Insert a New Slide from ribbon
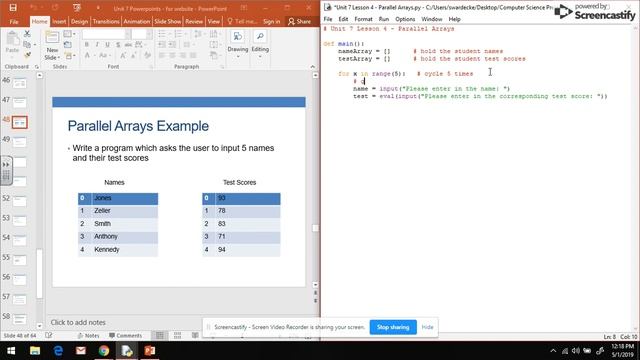Image resolution: width=640 pixels, height=360 pixels. 52,46
